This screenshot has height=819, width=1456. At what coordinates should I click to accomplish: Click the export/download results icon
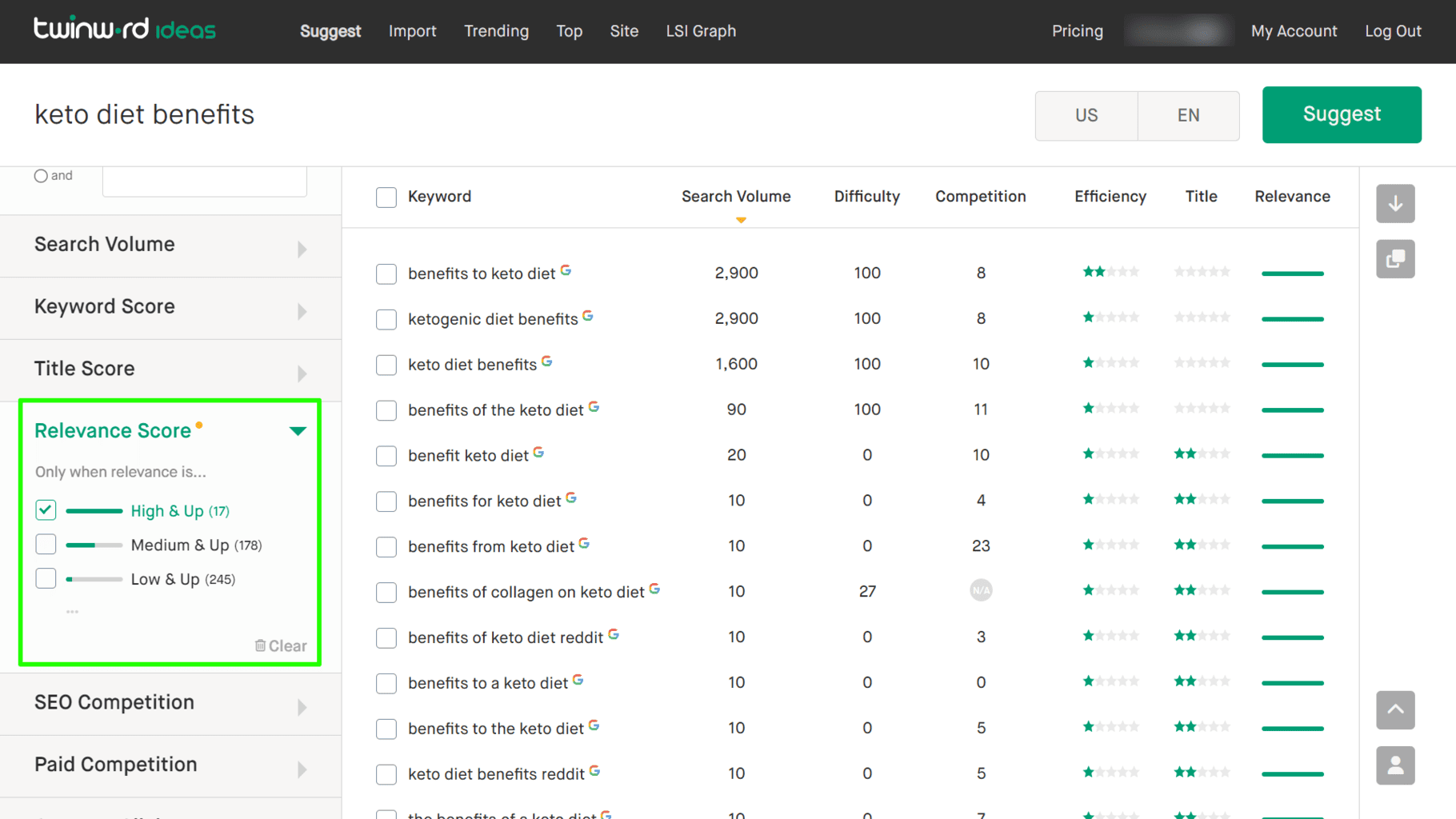1395,204
